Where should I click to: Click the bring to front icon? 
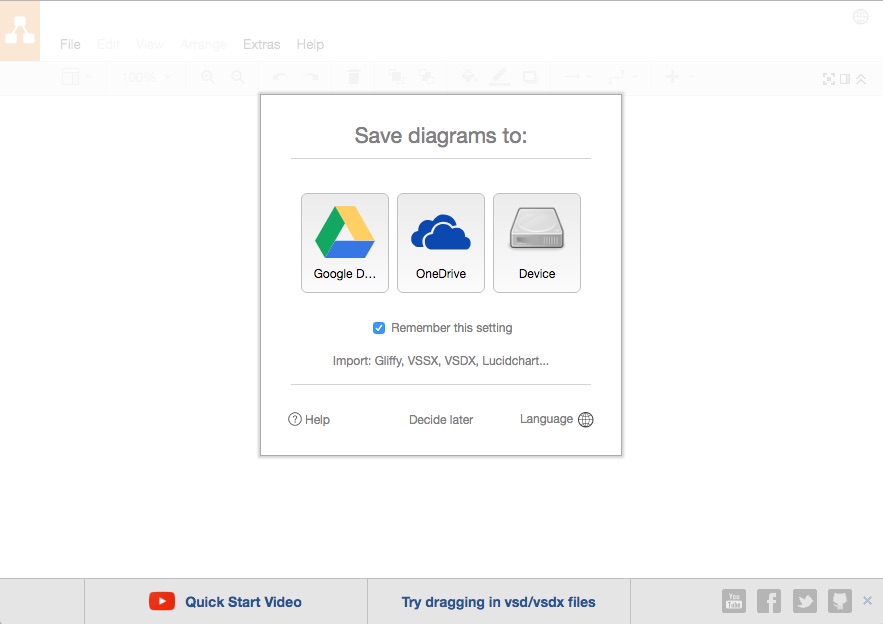pos(396,77)
